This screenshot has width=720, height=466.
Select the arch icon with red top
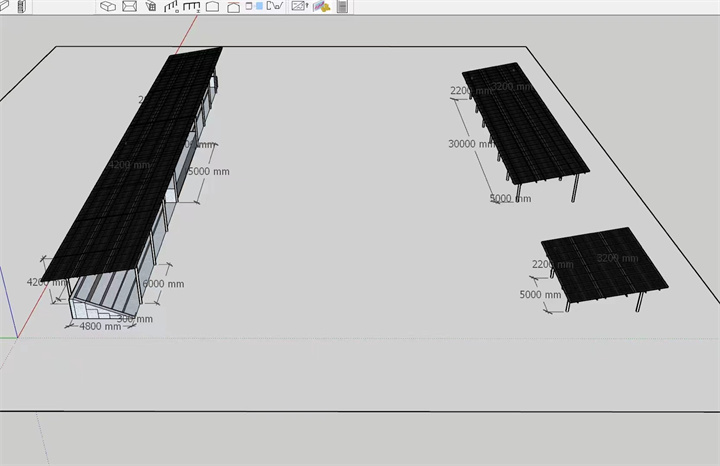[x=233, y=6]
